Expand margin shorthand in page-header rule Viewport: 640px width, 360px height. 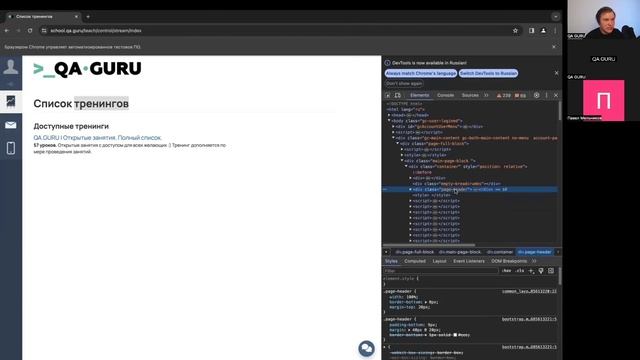[x=408, y=330]
